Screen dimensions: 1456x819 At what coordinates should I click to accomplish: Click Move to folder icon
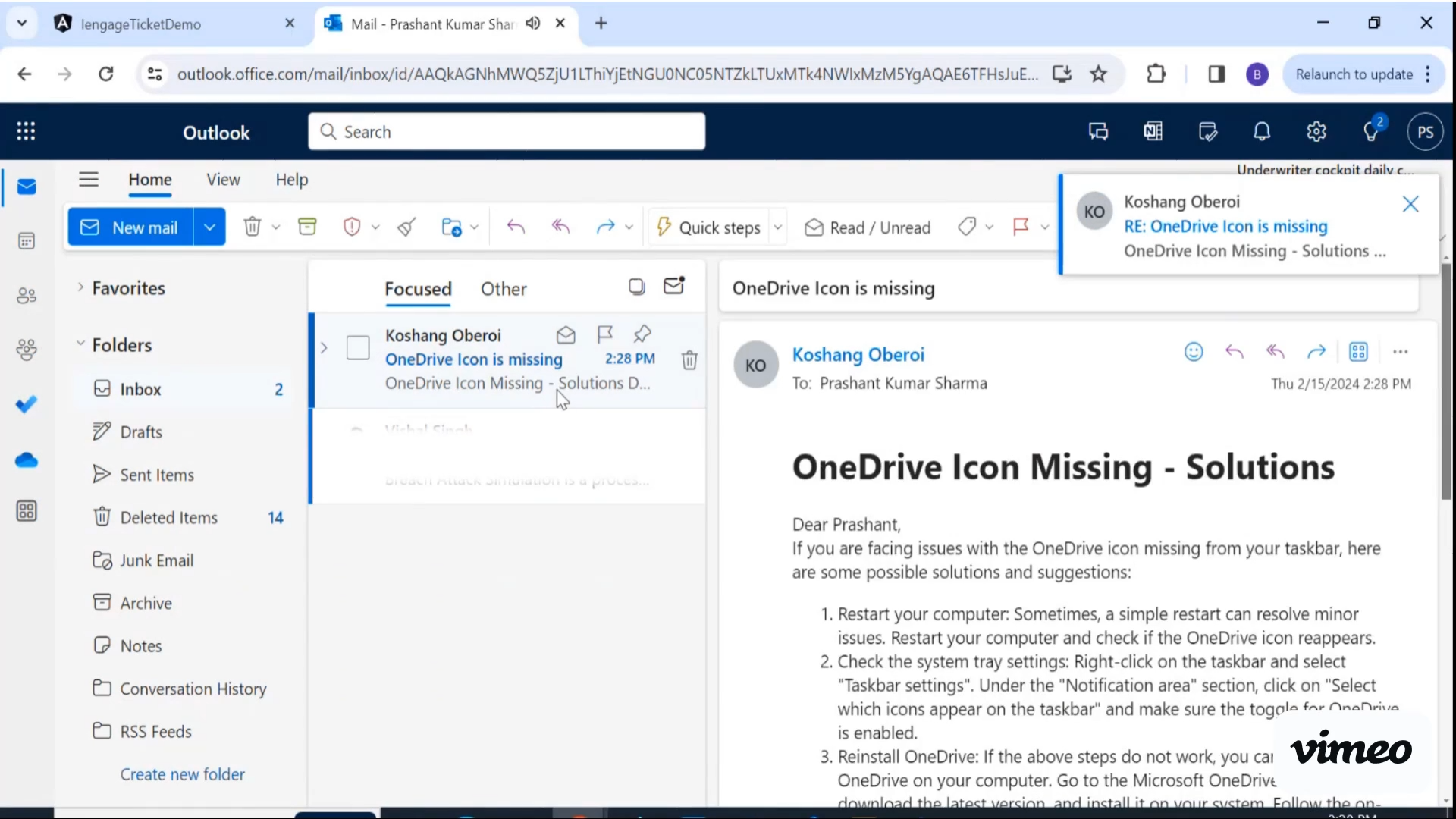click(451, 227)
